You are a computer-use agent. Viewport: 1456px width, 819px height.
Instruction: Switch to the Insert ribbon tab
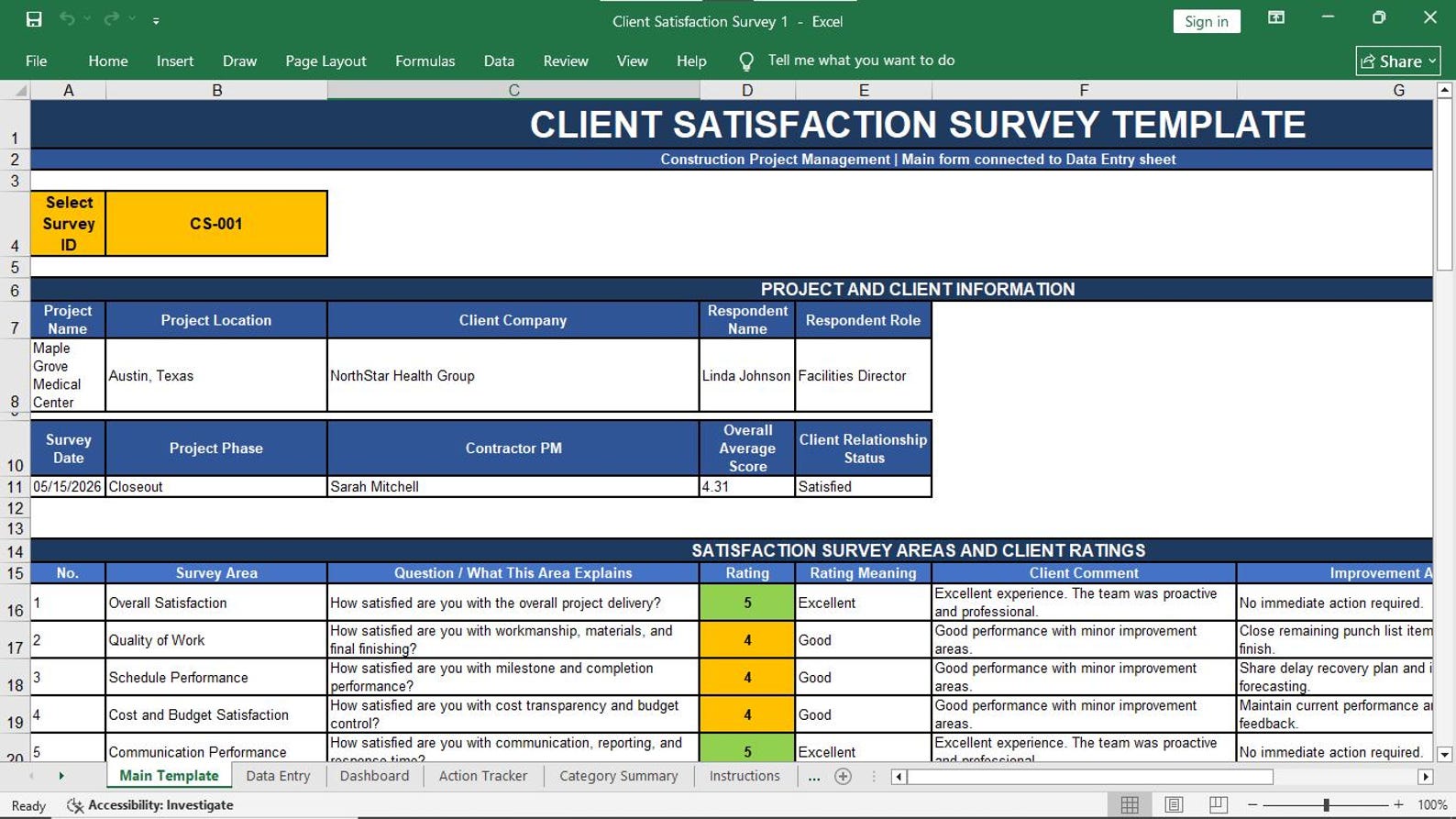(x=175, y=61)
